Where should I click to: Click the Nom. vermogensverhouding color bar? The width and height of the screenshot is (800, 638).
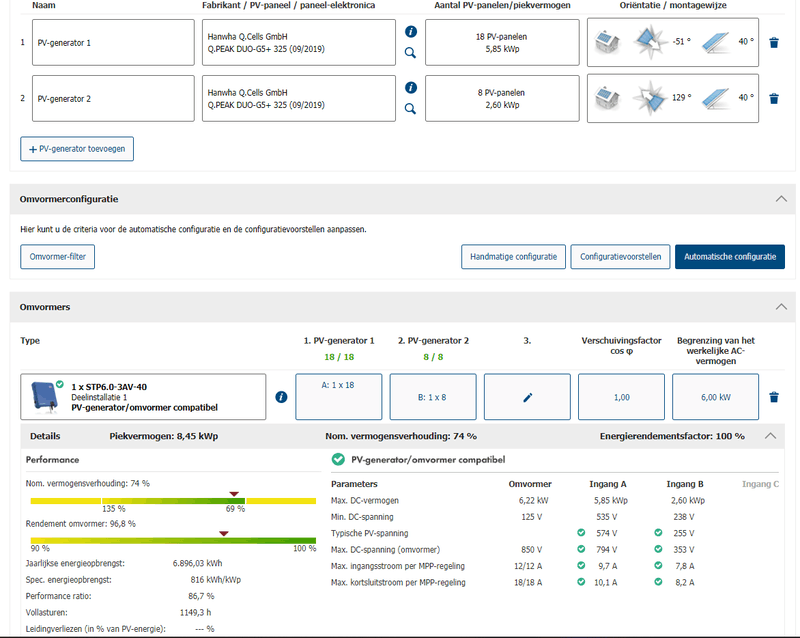(173, 500)
